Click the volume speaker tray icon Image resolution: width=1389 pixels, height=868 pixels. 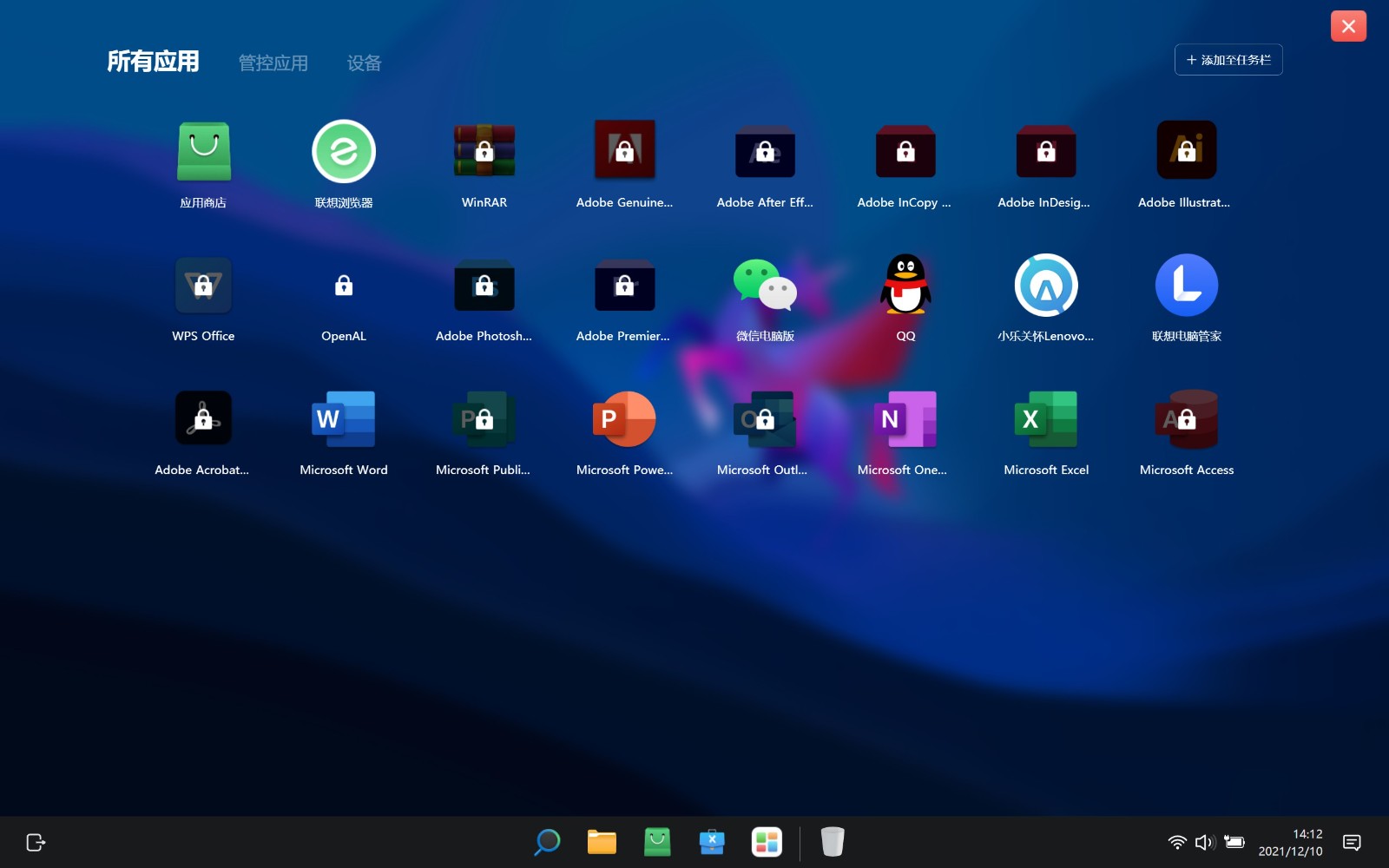click(1205, 842)
